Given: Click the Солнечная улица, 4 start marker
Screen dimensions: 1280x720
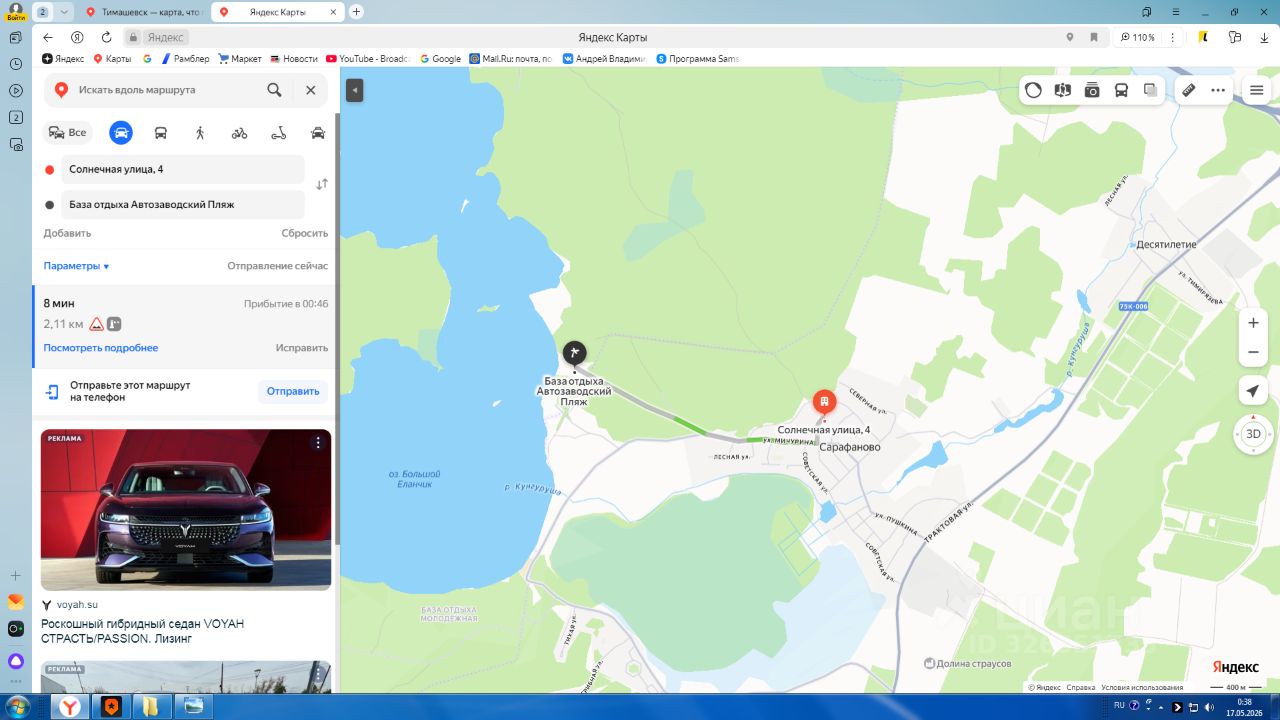Looking at the screenshot, I should (823, 403).
